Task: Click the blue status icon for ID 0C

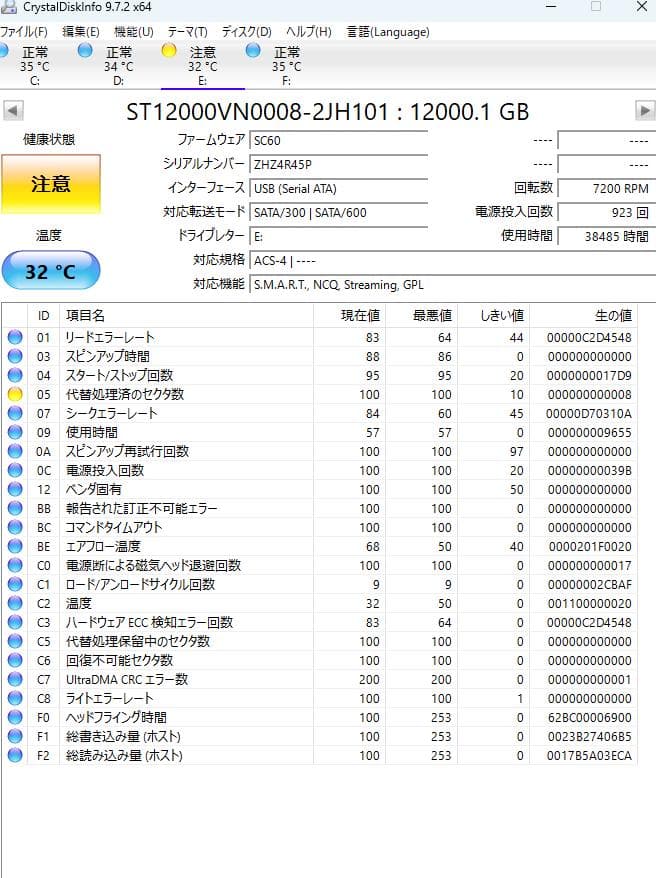Action: (x=15, y=470)
